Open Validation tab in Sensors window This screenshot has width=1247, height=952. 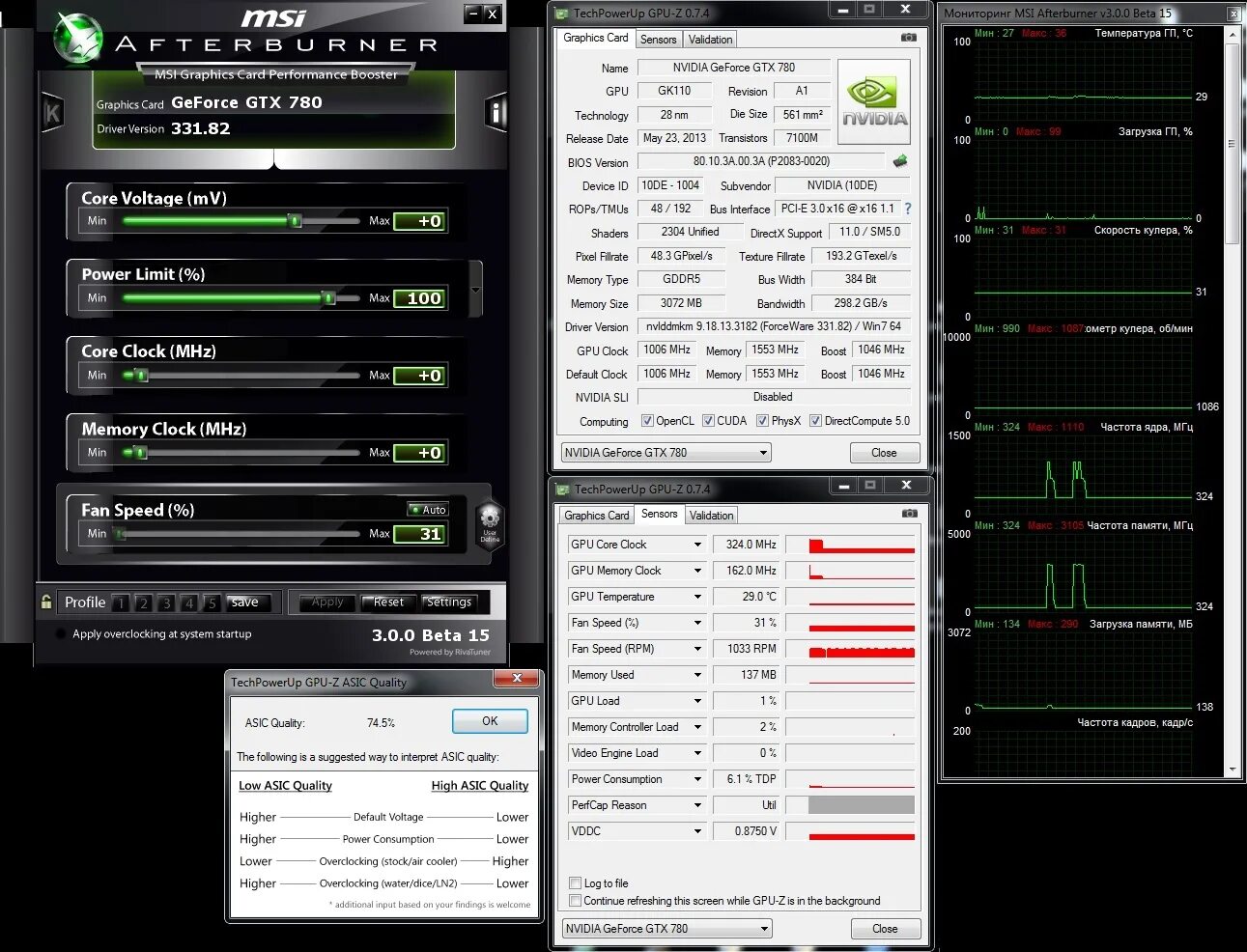(712, 516)
